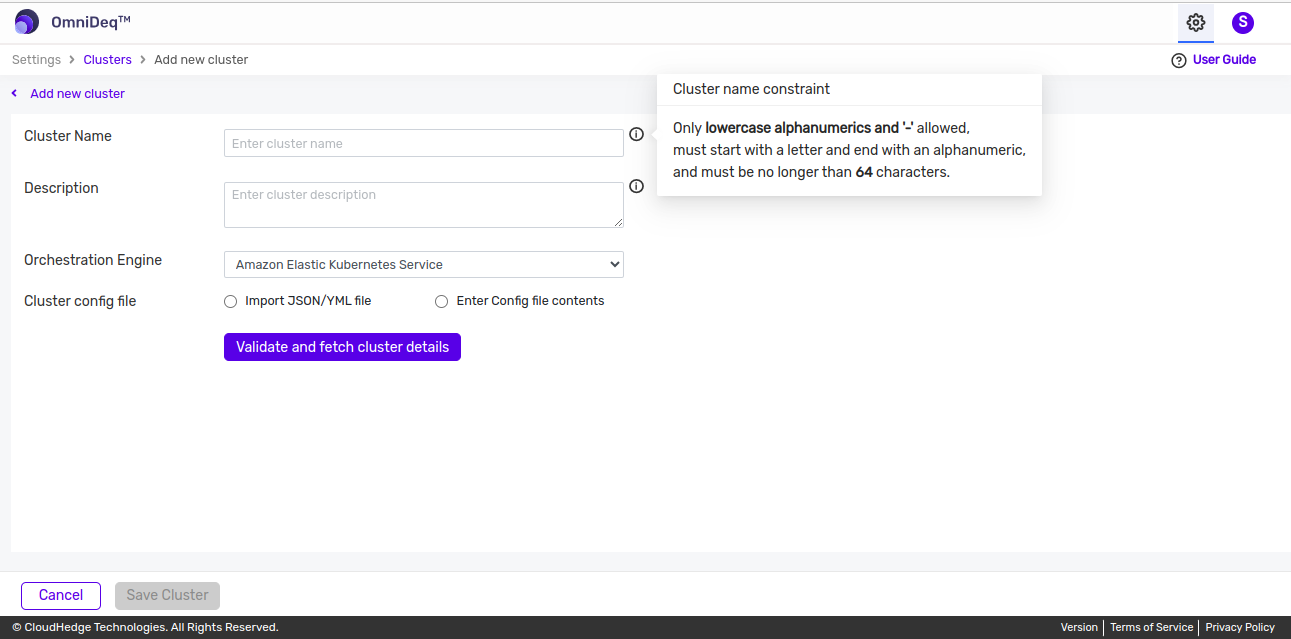
Task: Click the Orchestration Engine label
Action: click(93, 260)
